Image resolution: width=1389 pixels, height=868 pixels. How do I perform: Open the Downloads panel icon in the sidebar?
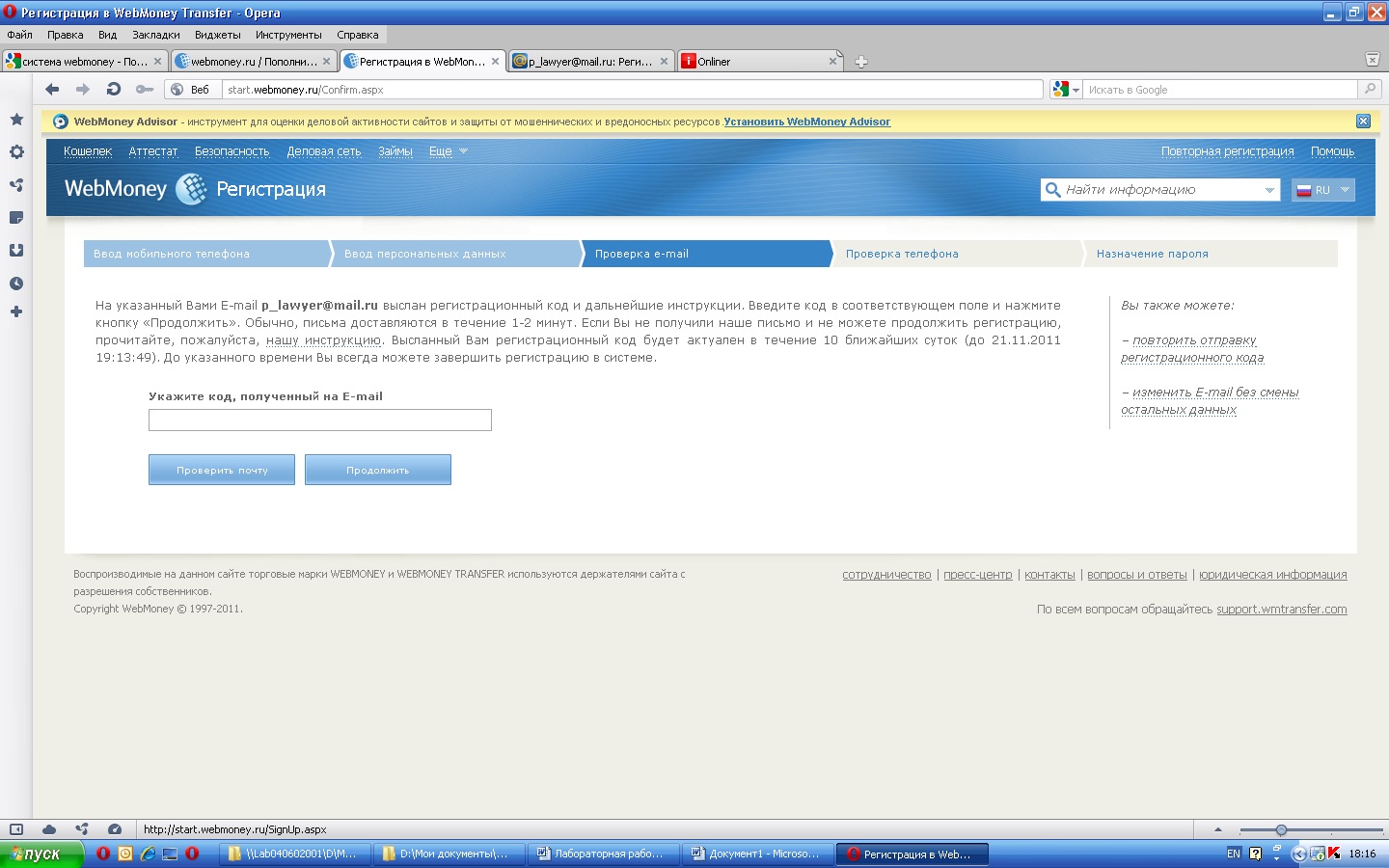pos(16,251)
